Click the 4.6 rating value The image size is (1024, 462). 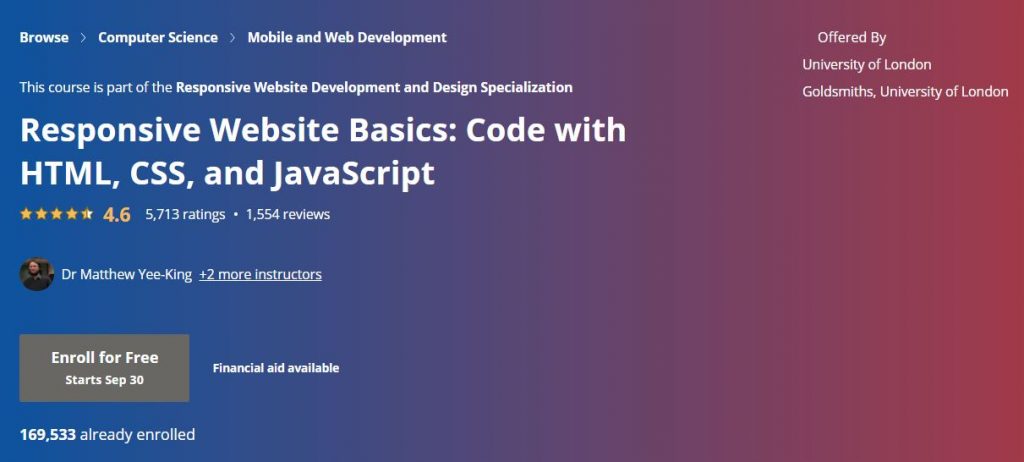click(117, 214)
